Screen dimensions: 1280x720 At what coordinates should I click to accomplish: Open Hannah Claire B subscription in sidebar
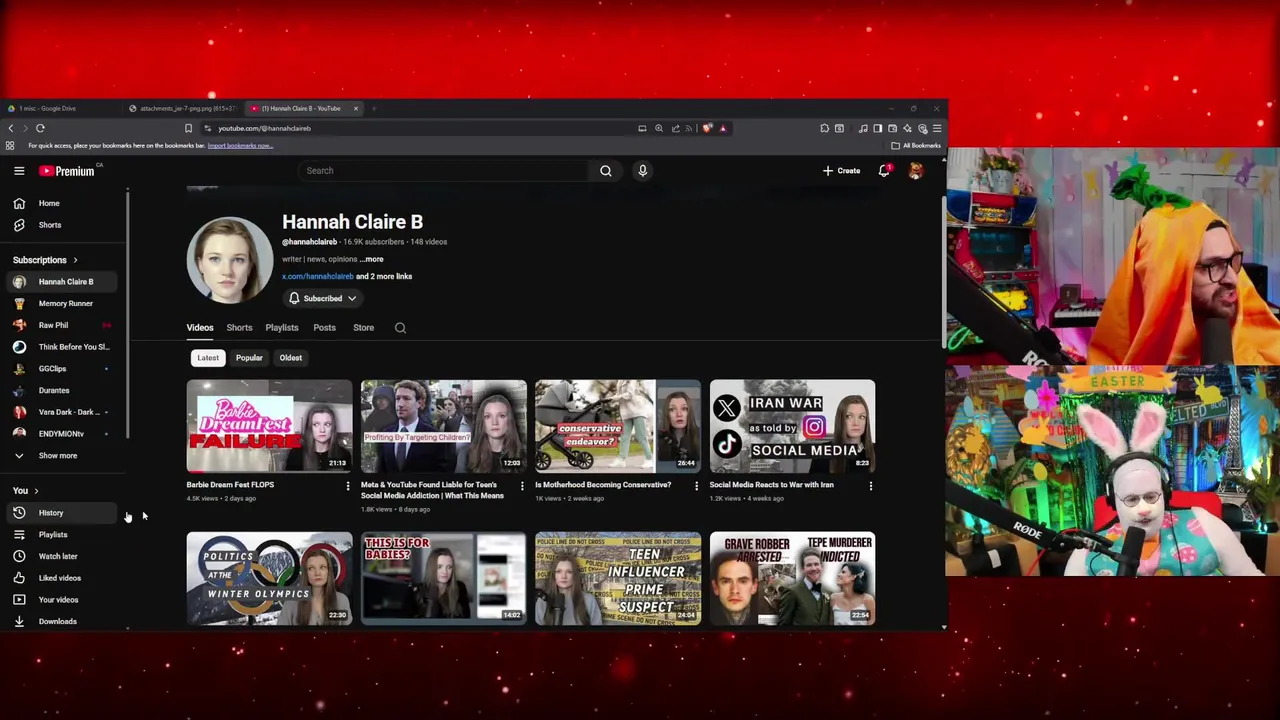[64, 282]
